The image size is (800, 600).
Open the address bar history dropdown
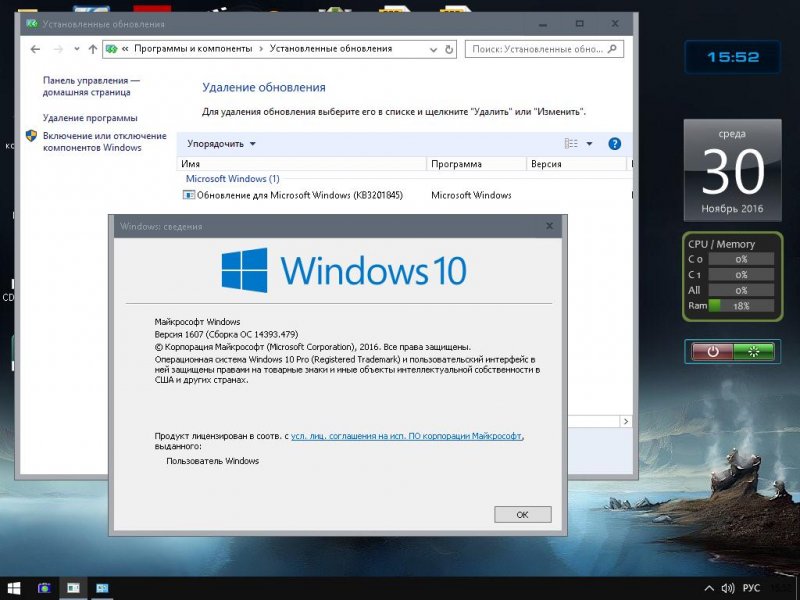(x=433, y=49)
